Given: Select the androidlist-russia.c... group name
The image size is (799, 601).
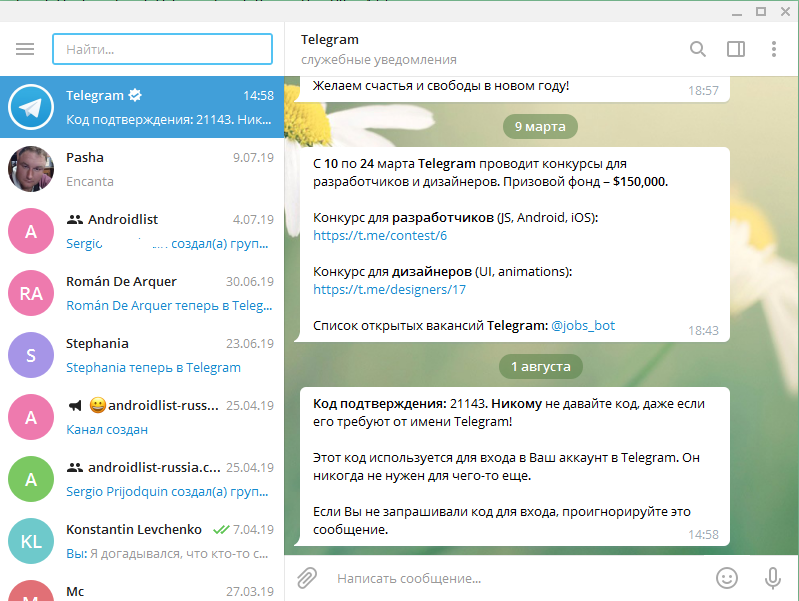Looking at the screenshot, I should click(x=154, y=467).
